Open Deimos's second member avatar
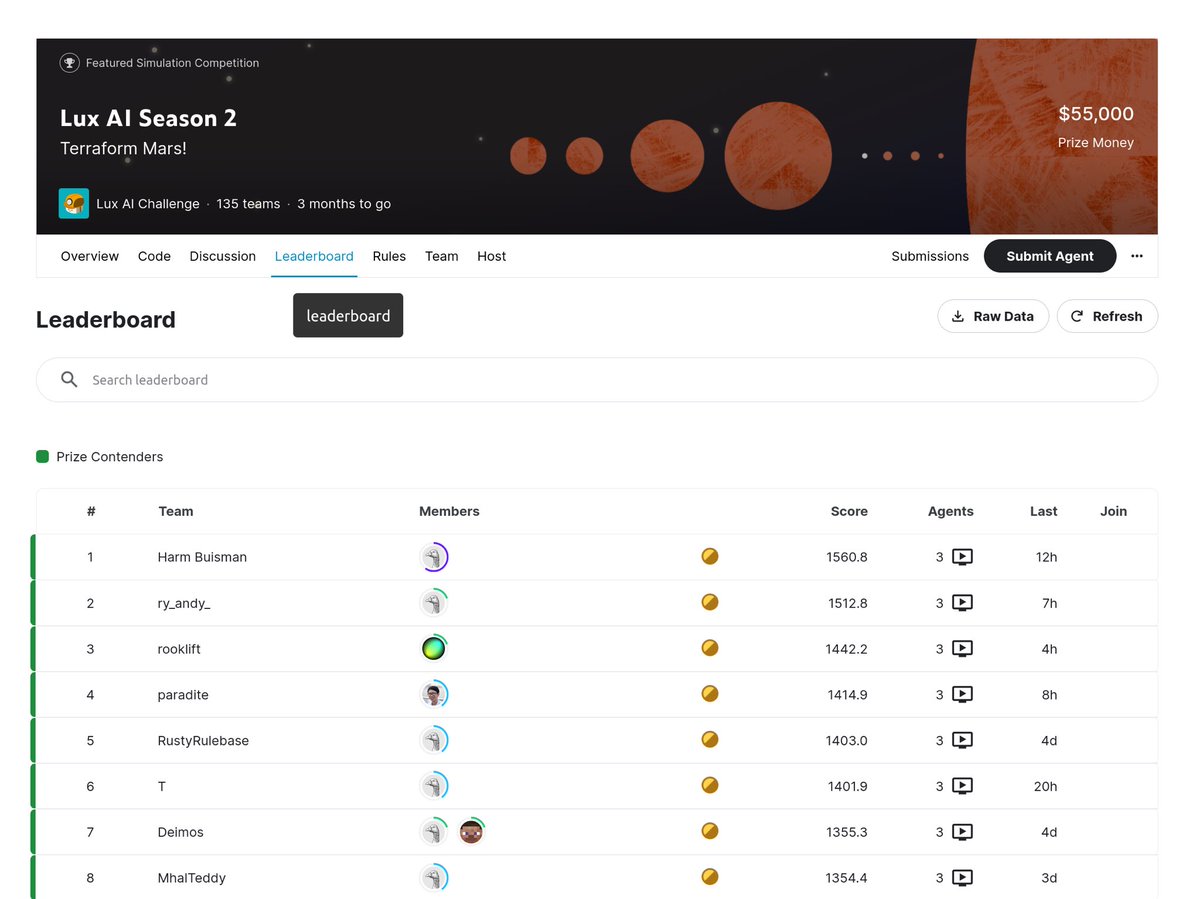Viewport: 1200px width, 899px height. tap(471, 832)
